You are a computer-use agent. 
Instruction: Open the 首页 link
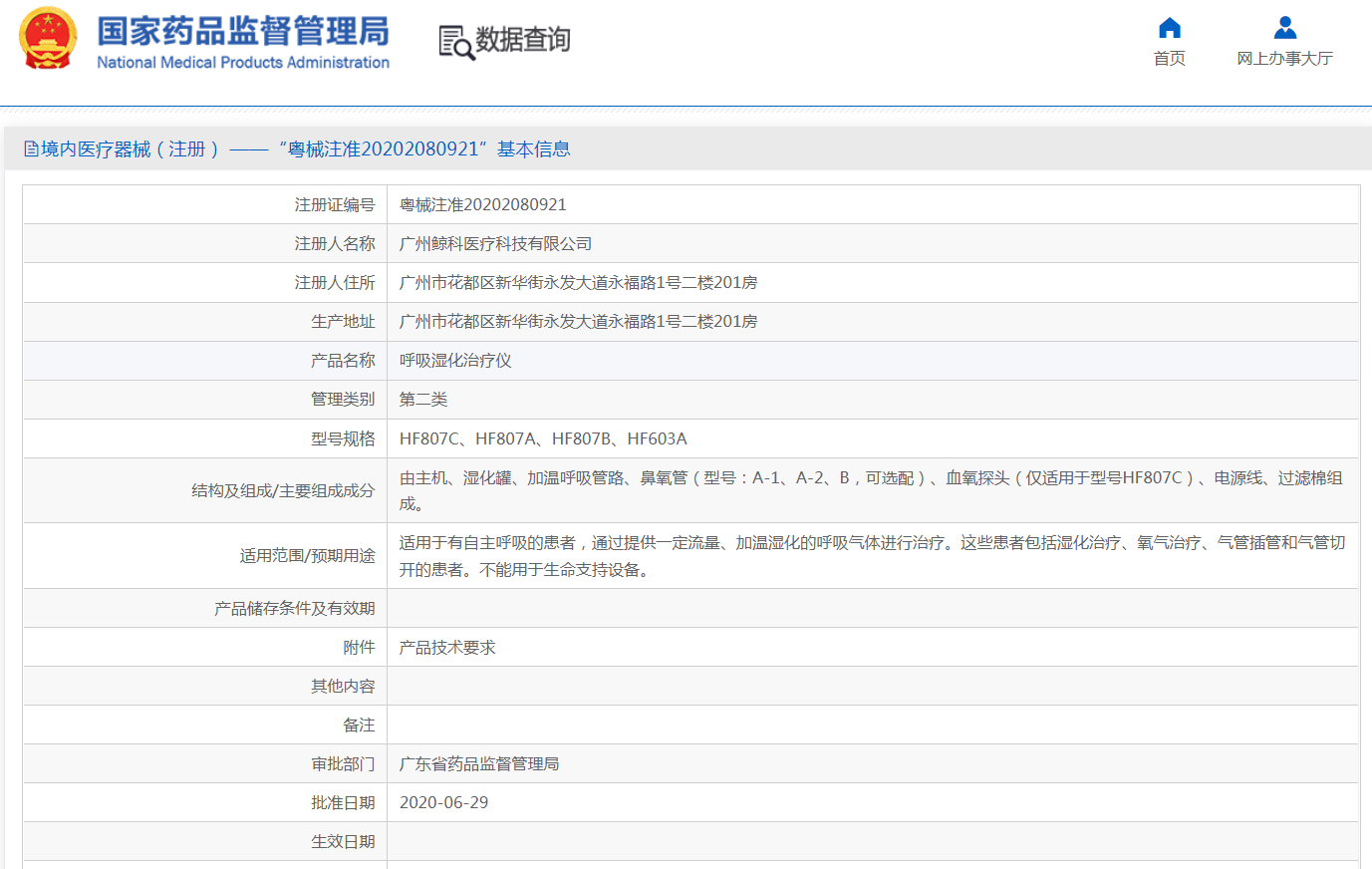pos(1170,59)
